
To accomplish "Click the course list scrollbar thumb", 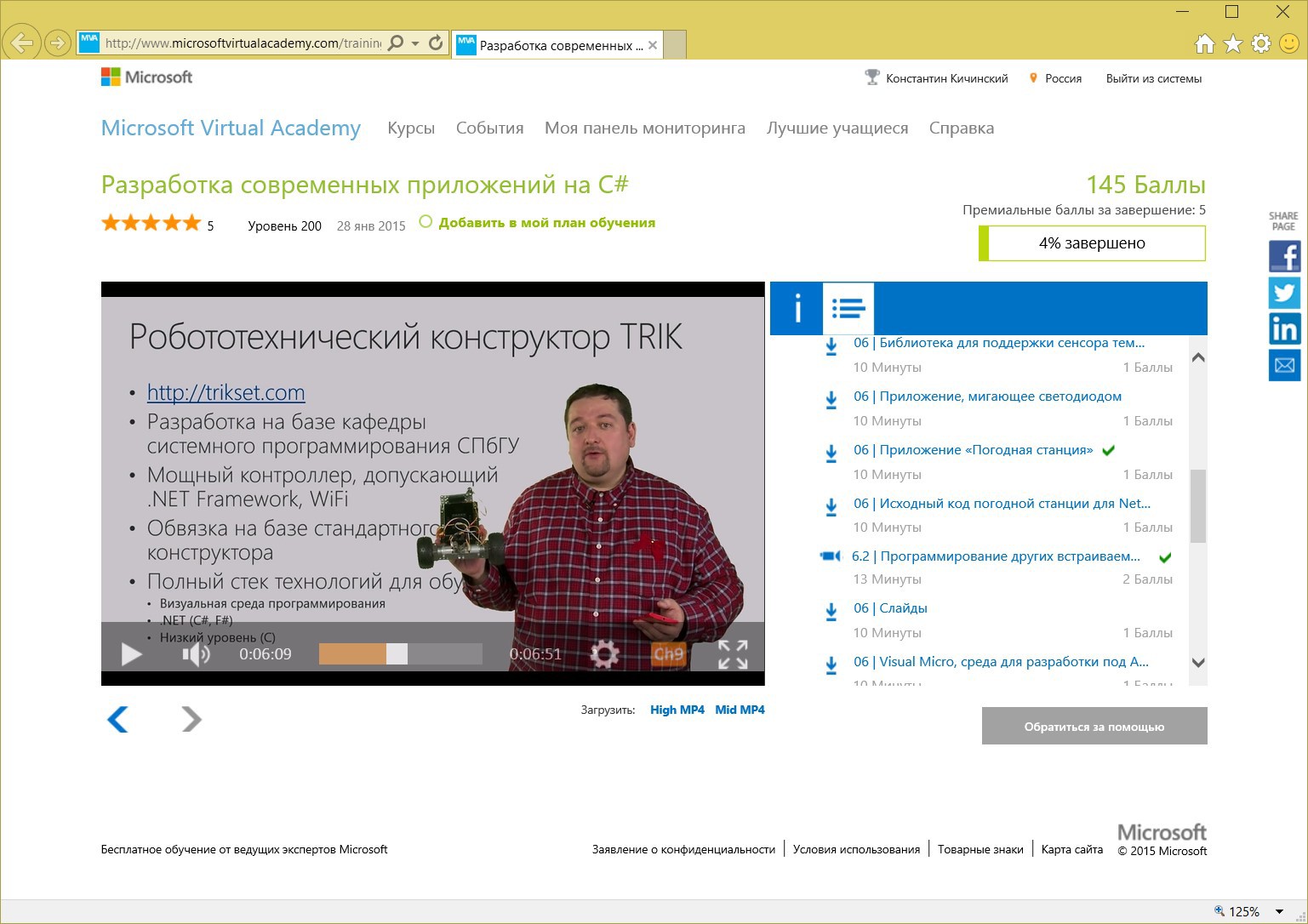I will [1197, 505].
